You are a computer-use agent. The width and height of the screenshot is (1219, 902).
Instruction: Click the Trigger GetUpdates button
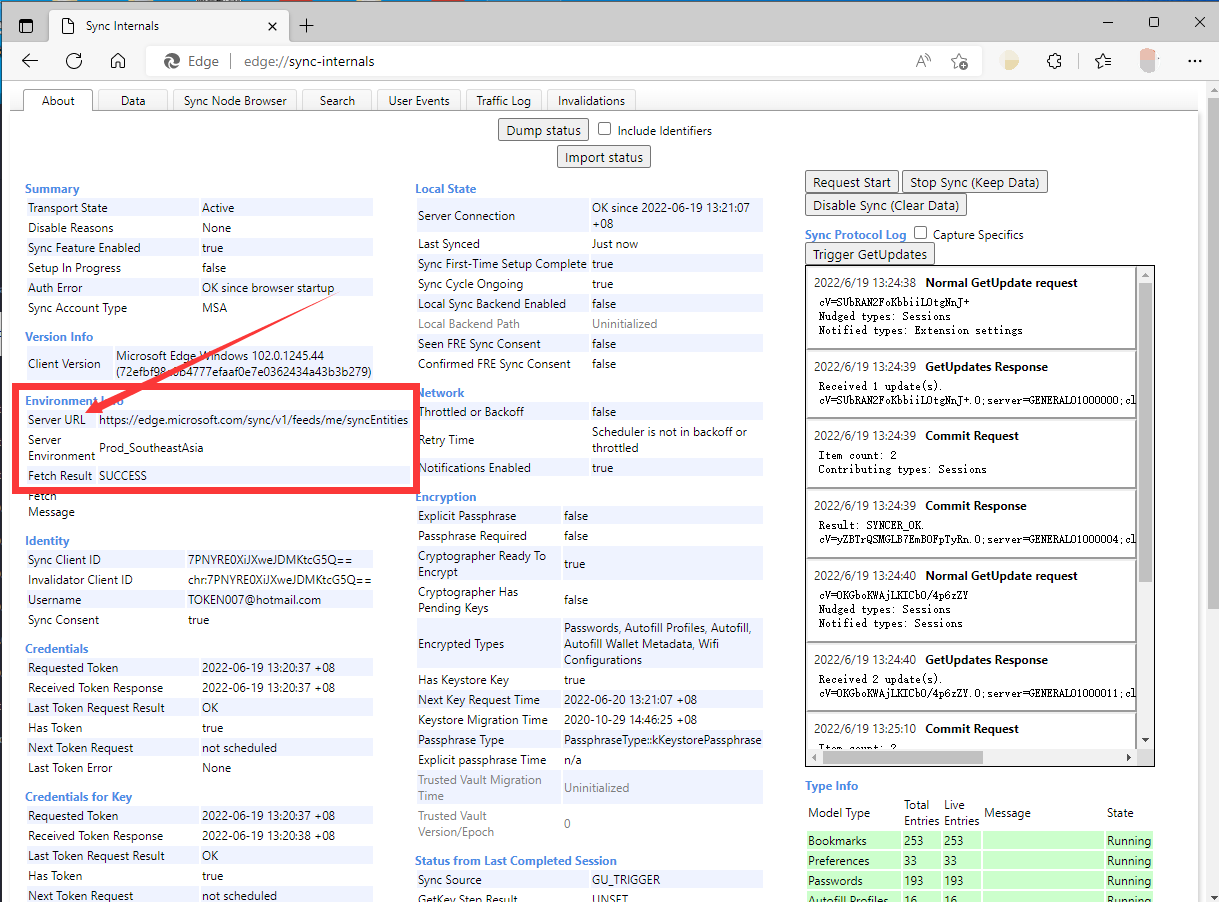pos(869,254)
